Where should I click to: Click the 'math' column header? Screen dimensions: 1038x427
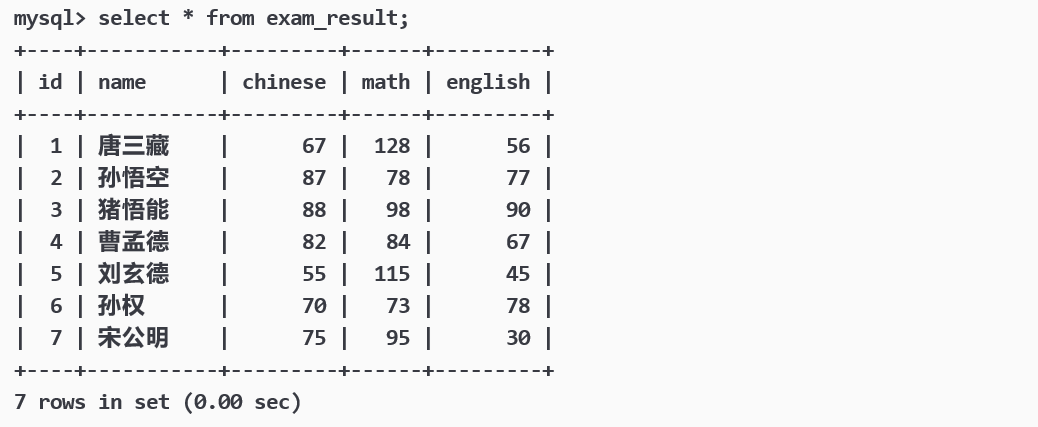point(386,82)
